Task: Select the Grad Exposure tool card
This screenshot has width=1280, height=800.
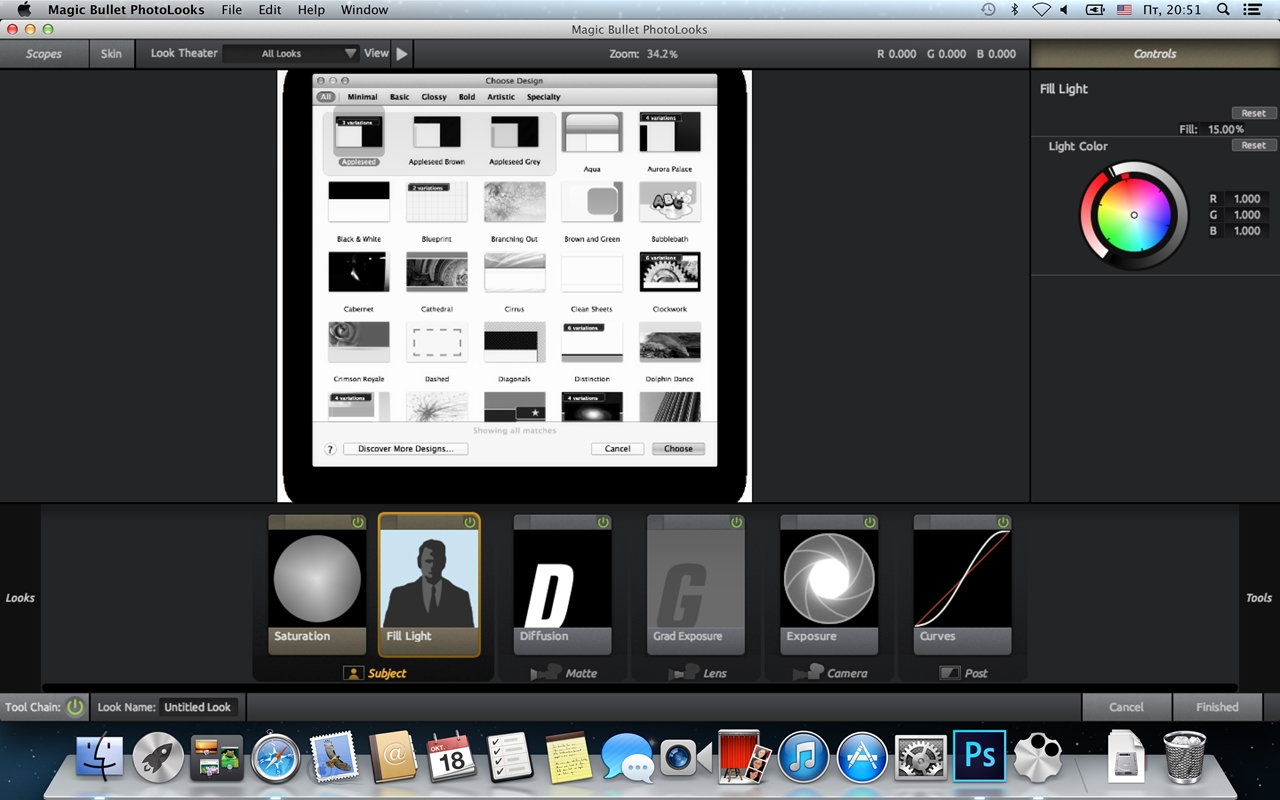Action: [695, 585]
